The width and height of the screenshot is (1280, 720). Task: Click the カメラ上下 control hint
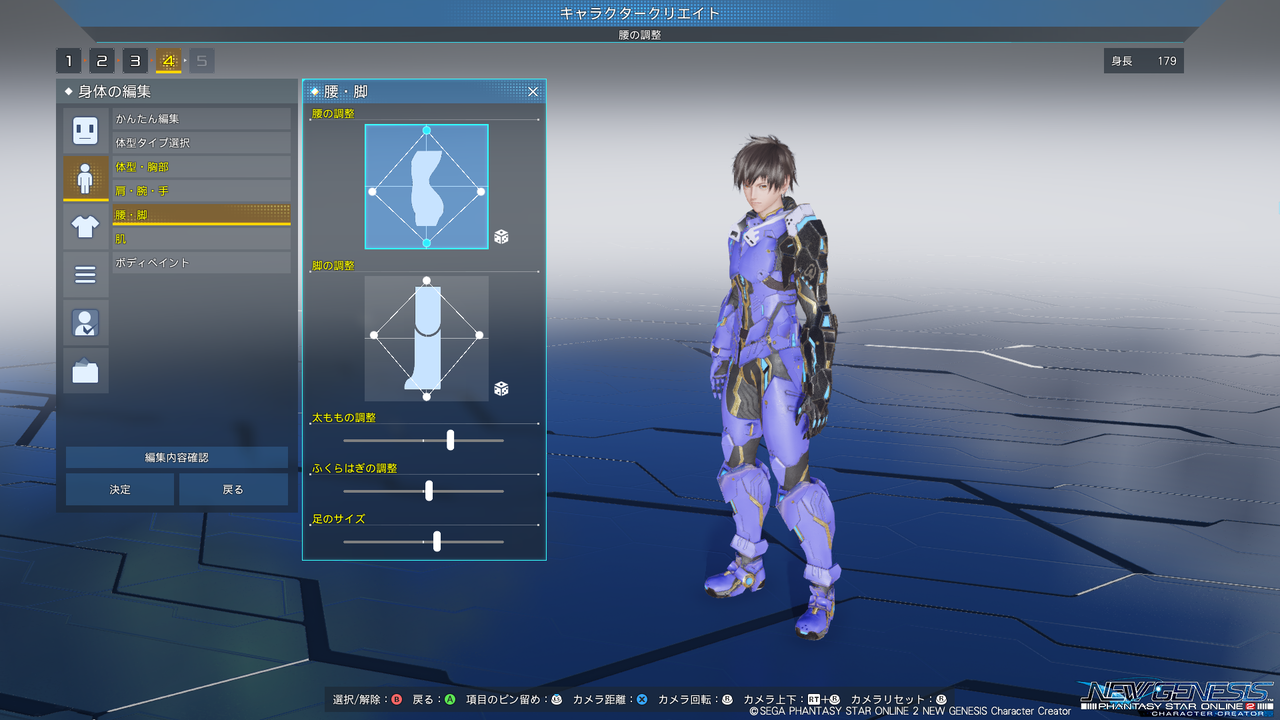point(792,700)
